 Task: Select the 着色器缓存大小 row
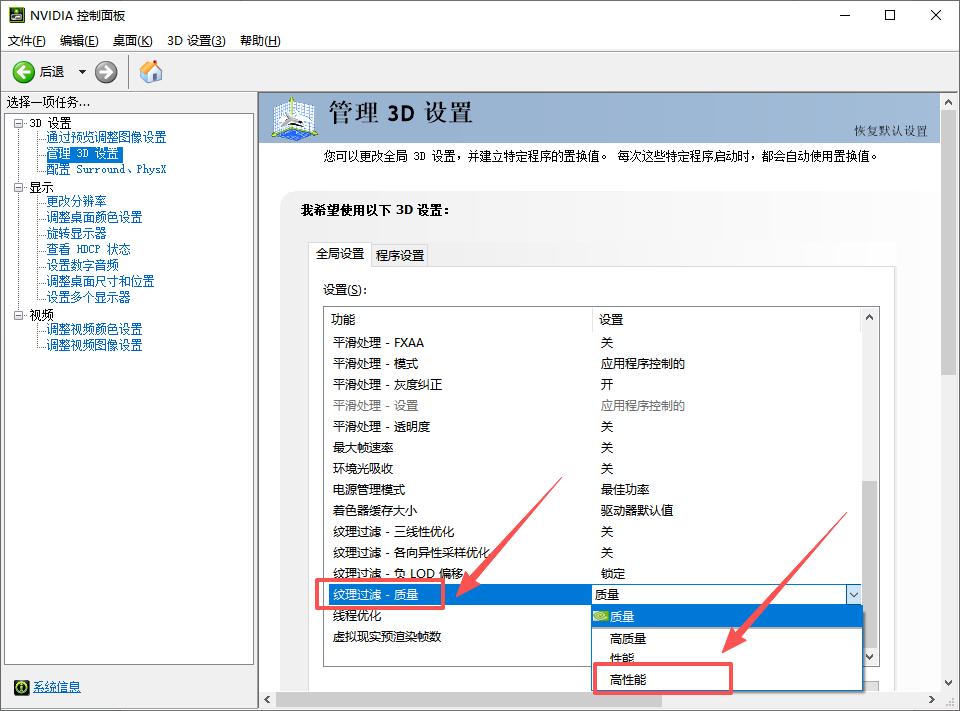point(592,511)
